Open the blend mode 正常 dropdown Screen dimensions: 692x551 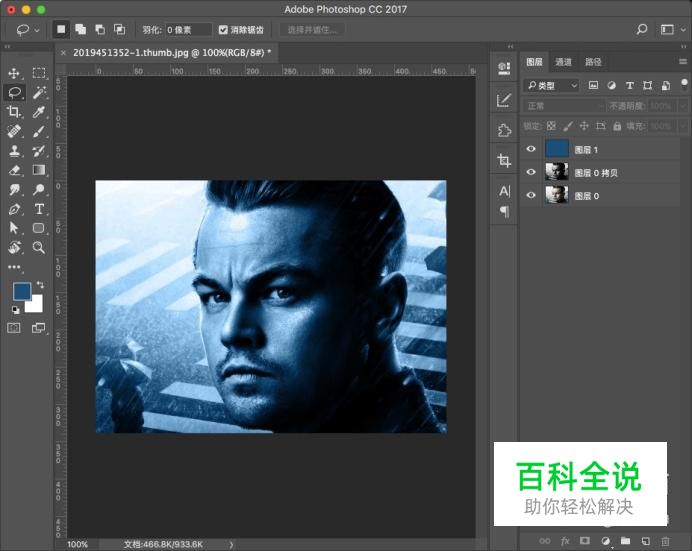[563, 106]
